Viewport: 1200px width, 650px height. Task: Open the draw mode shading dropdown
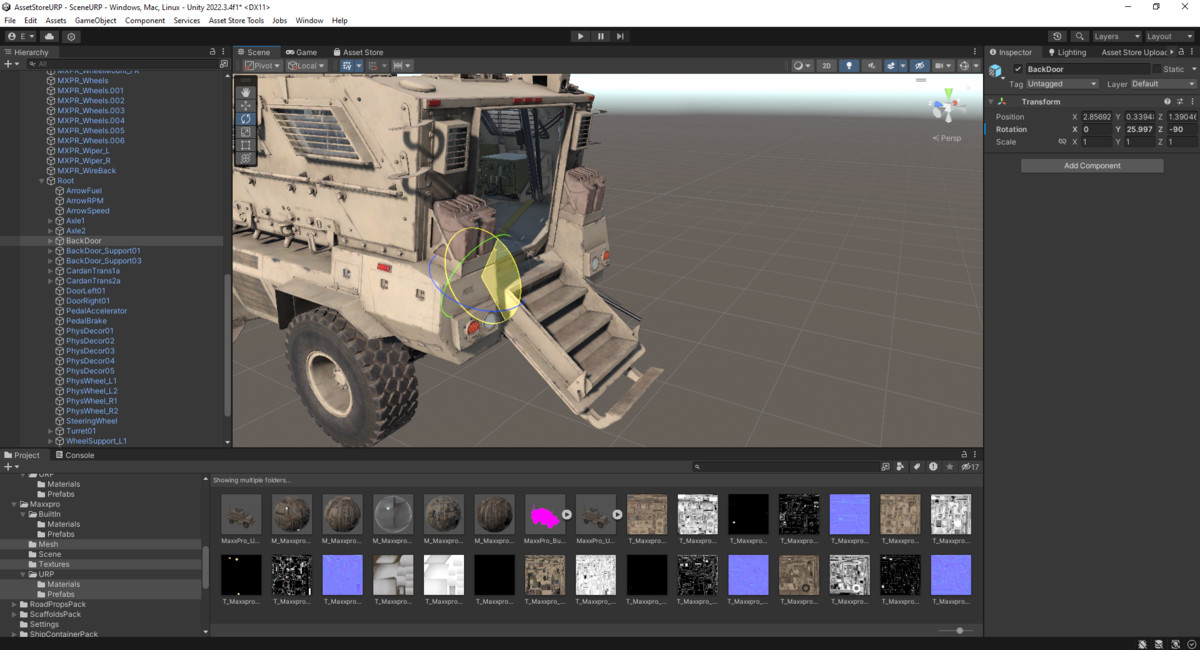coord(802,66)
